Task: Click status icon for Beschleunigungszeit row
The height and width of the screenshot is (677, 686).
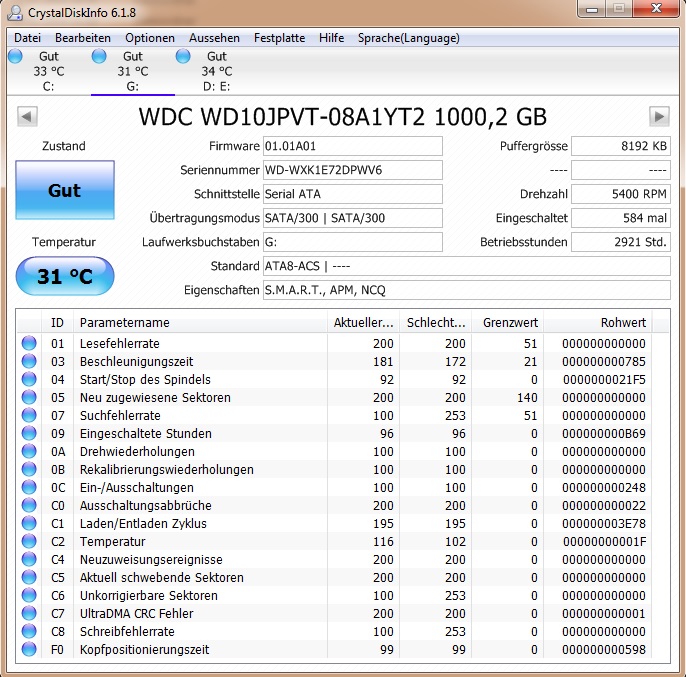Action: coord(29,361)
